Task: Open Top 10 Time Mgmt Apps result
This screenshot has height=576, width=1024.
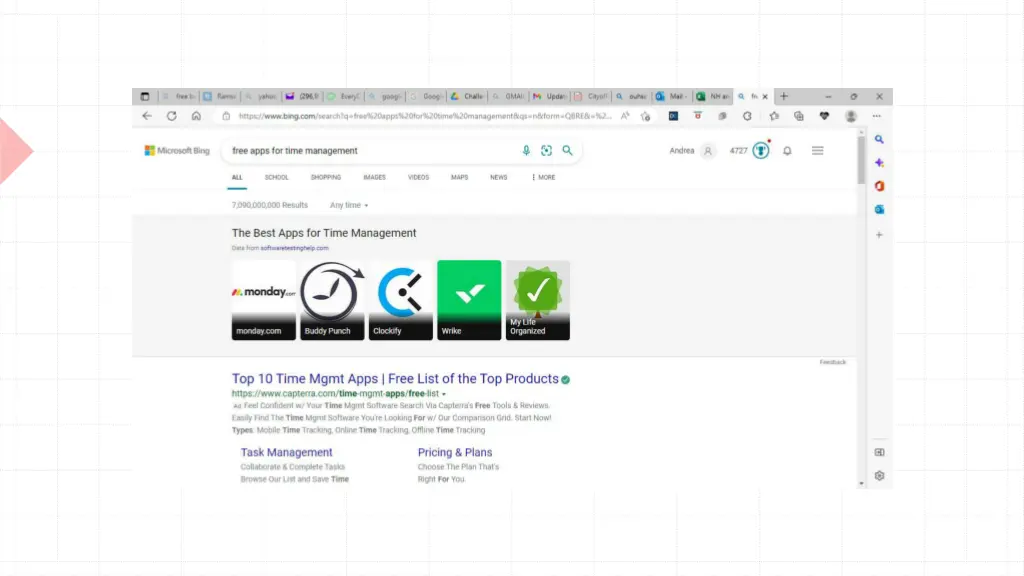Action: (395, 379)
